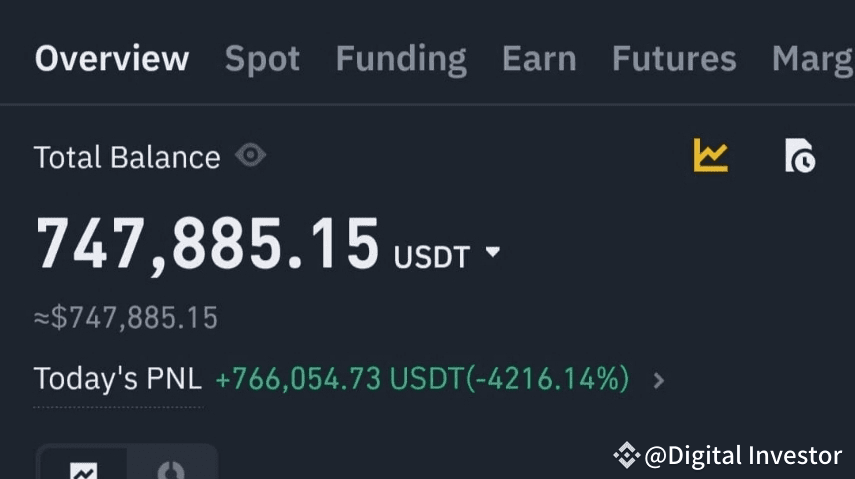Click the Binance logo beside Digital Investor
The image size is (855, 479).
(x=626, y=455)
